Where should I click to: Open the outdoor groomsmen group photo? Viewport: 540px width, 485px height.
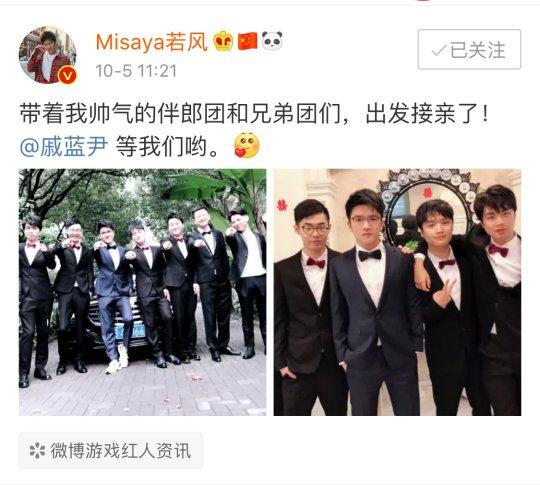142,292
